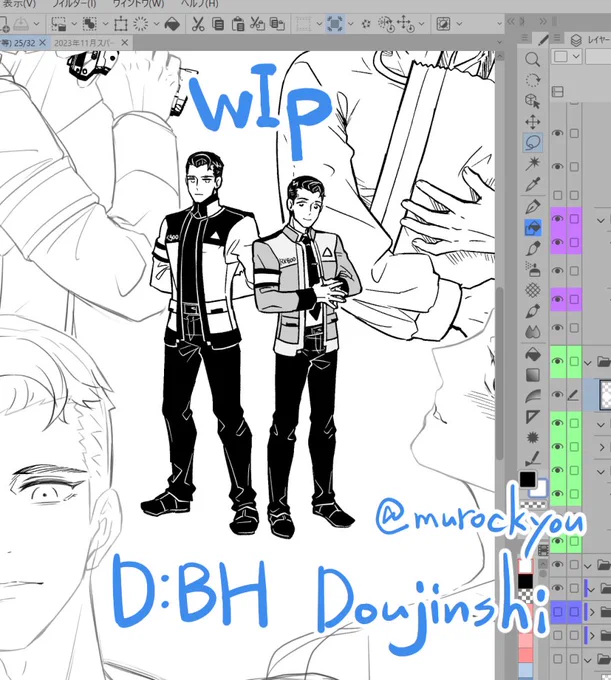Select the Frame border triangle tool

click(x=533, y=417)
